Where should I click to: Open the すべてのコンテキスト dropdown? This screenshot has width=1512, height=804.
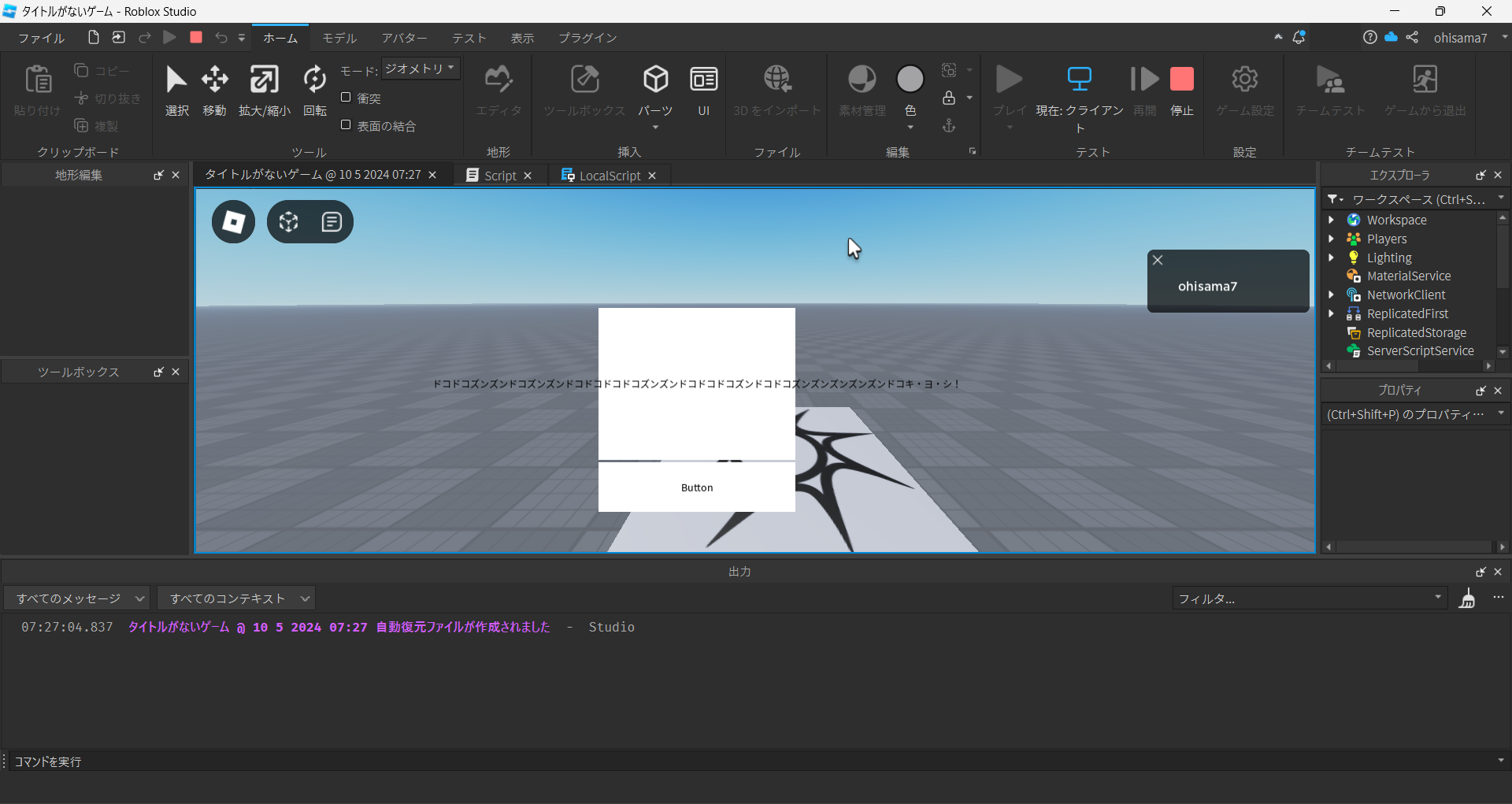236,598
